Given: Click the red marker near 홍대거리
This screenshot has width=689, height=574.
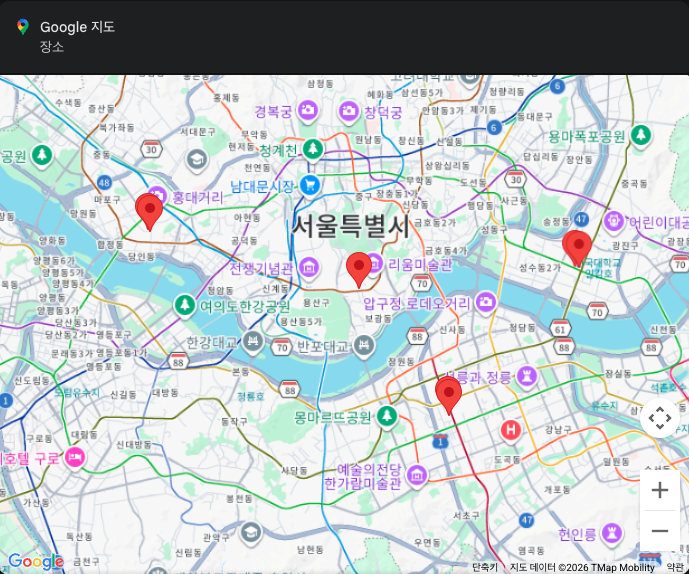Looking at the screenshot, I should point(149,211).
